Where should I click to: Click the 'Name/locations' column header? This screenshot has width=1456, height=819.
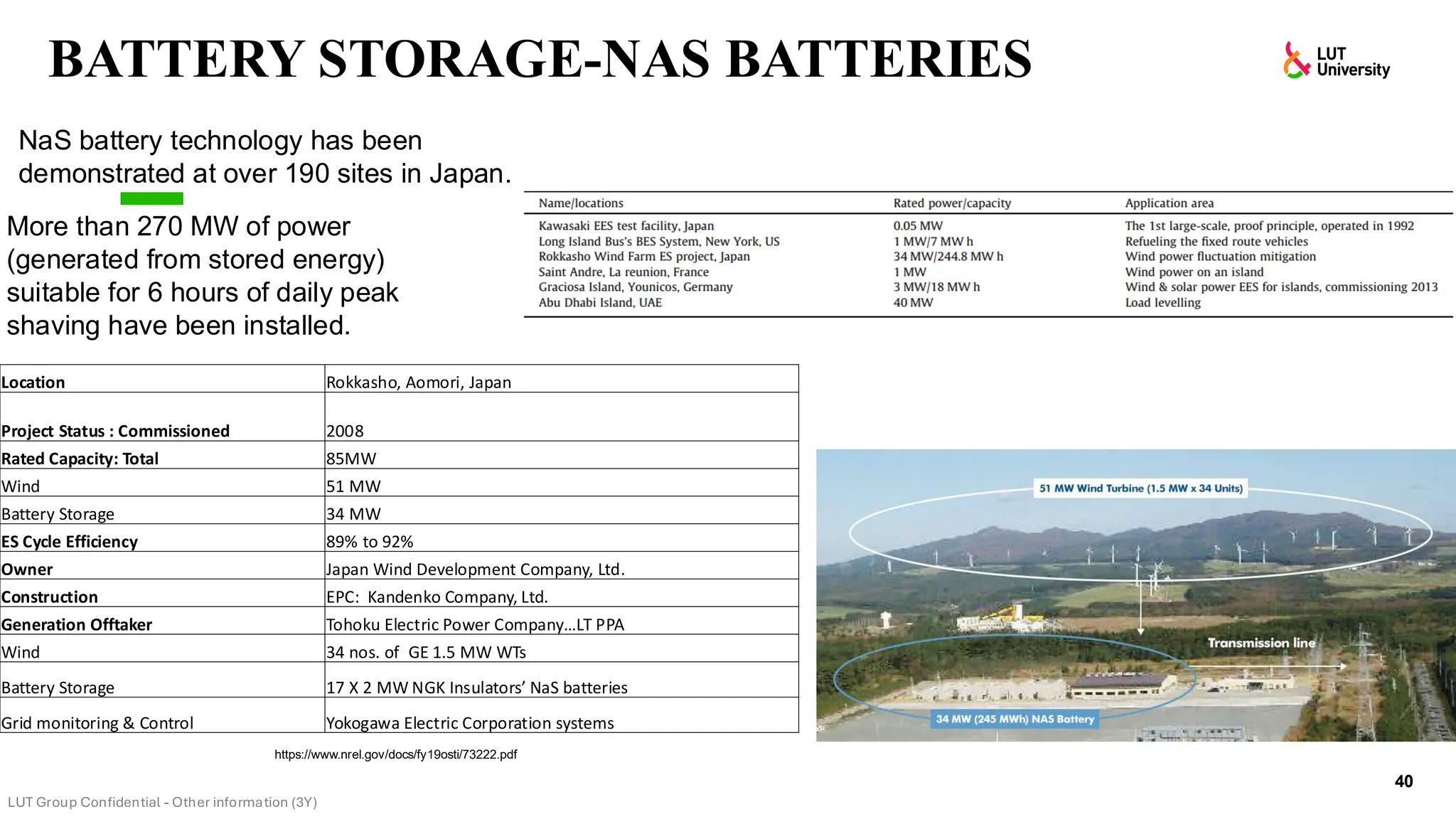(x=581, y=203)
